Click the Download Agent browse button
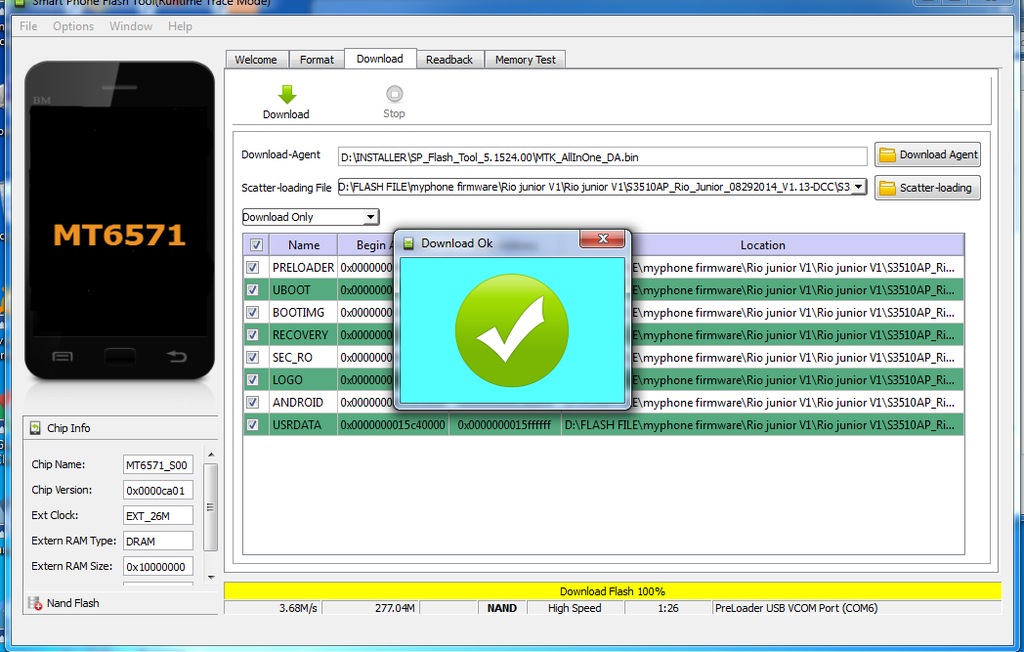This screenshot has height=652, width=1024. pyautogui.click(x=928, y=155)
